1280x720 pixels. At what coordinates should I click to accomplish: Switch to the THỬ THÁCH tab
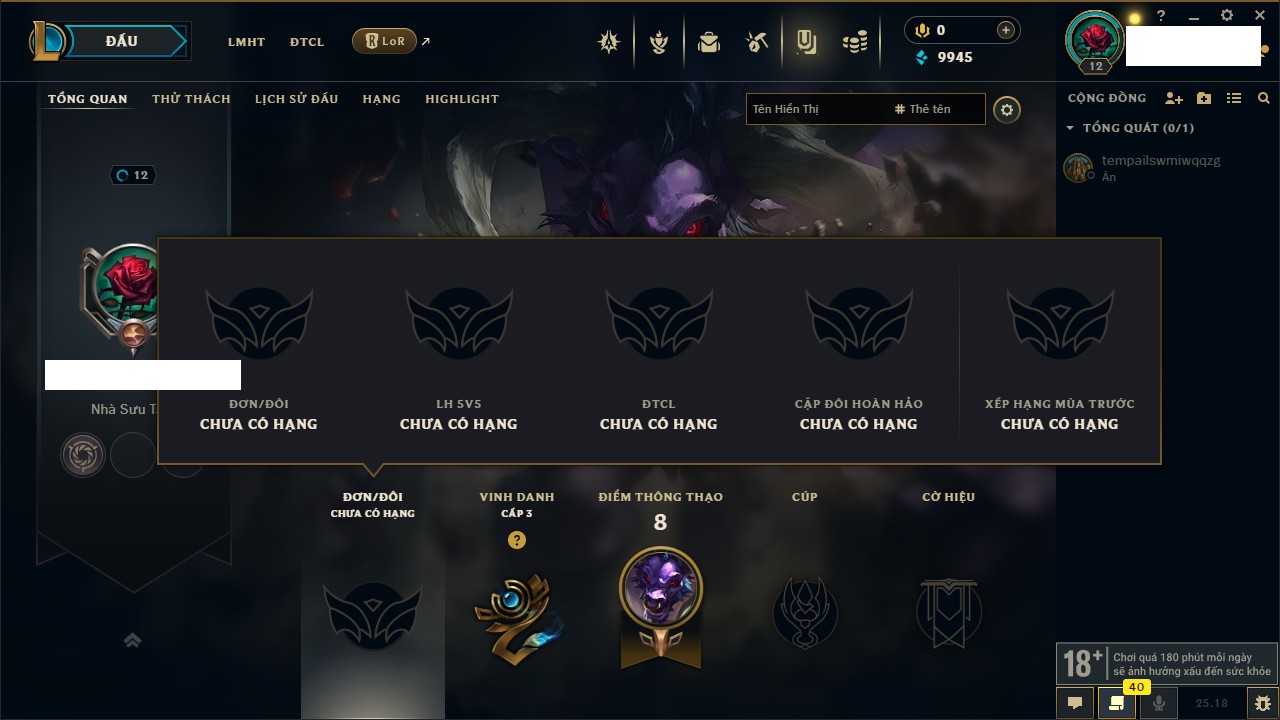click(191, 99)
